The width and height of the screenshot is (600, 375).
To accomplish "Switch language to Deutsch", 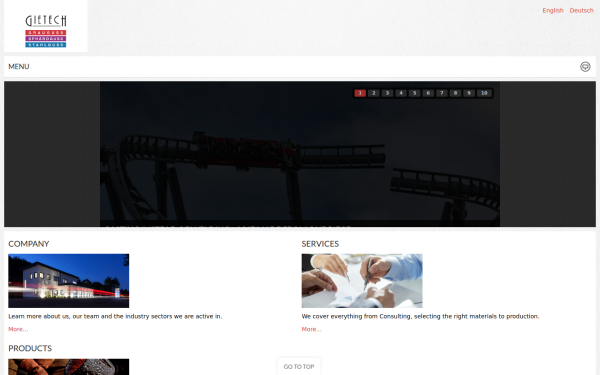I will pos(581,10).
